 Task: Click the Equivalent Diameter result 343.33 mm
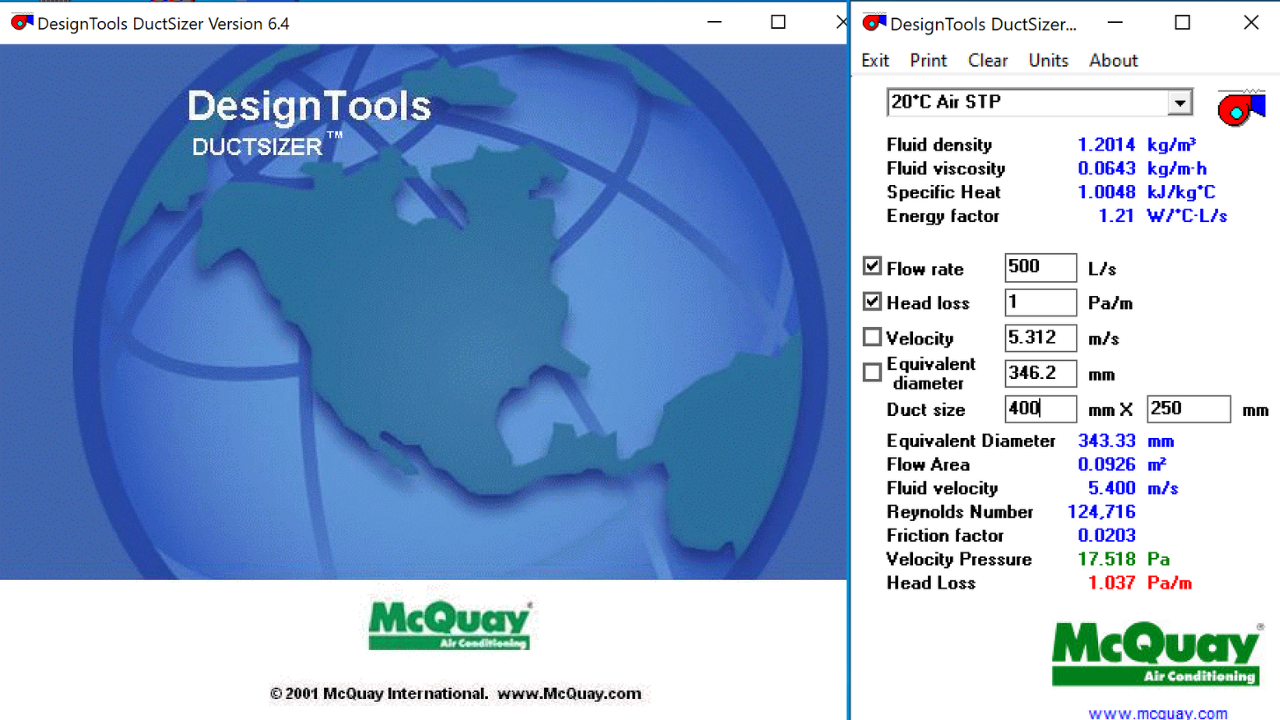(1126, 441)
